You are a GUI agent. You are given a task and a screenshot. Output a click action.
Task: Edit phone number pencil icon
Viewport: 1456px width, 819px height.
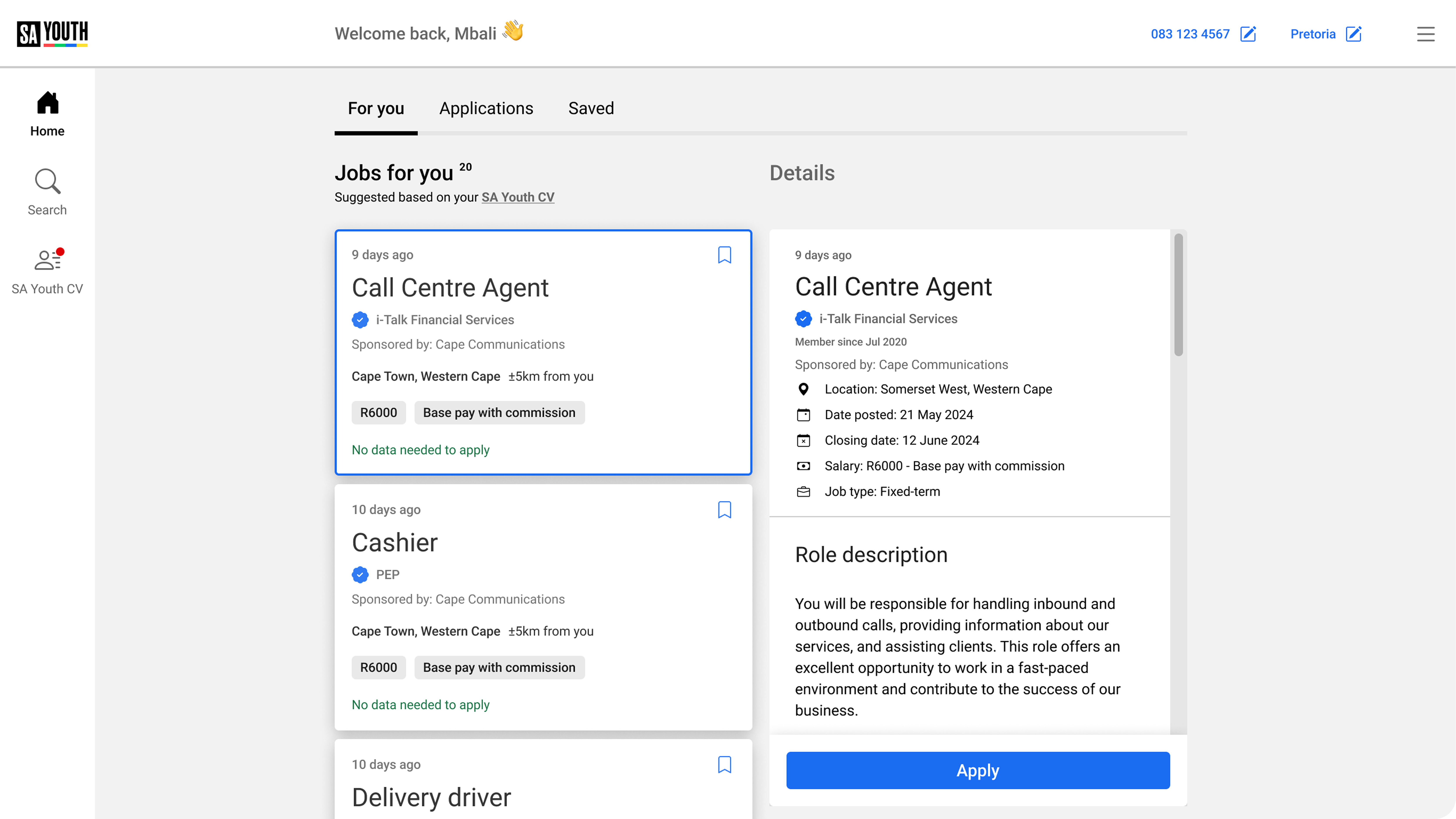click(x=1248, y=34)
